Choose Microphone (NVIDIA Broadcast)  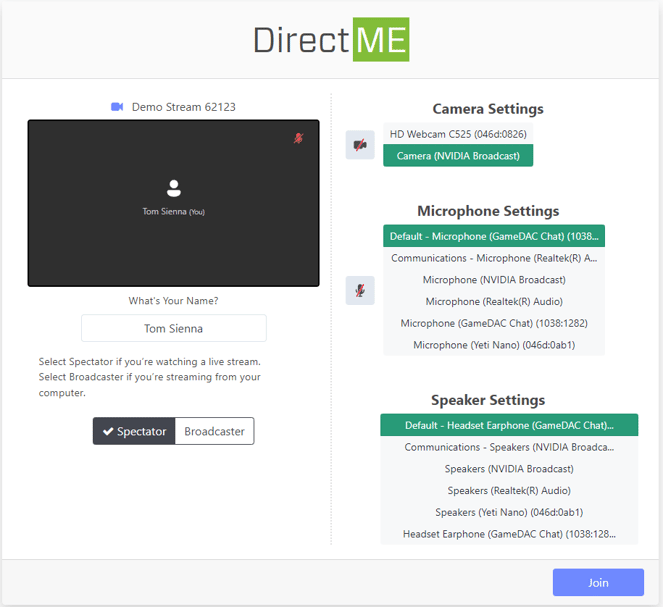pyautogui.click(x=494, y=280)
